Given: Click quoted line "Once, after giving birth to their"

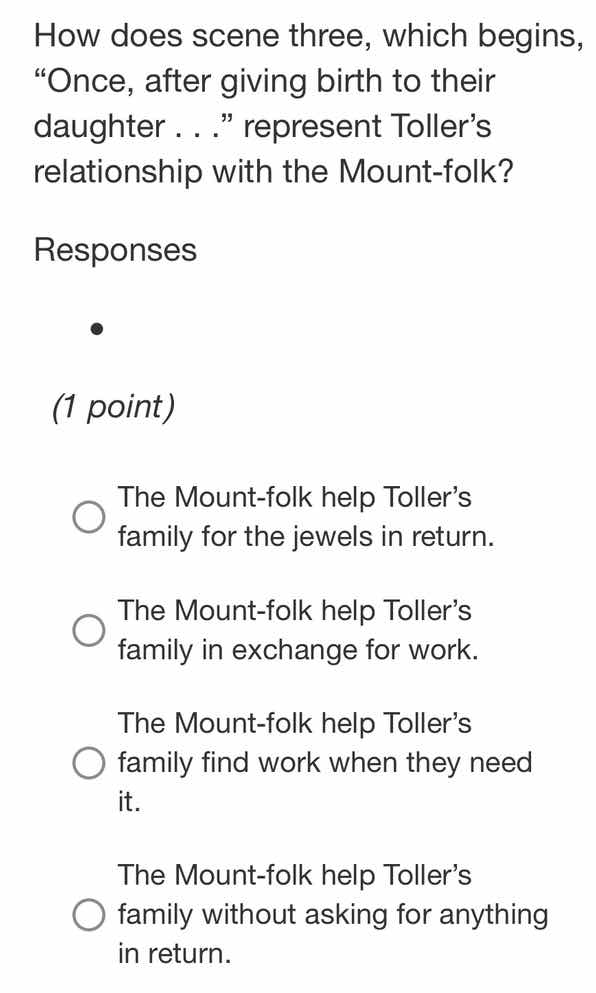Looking at the screenshot, I should [x=265, y=81].
